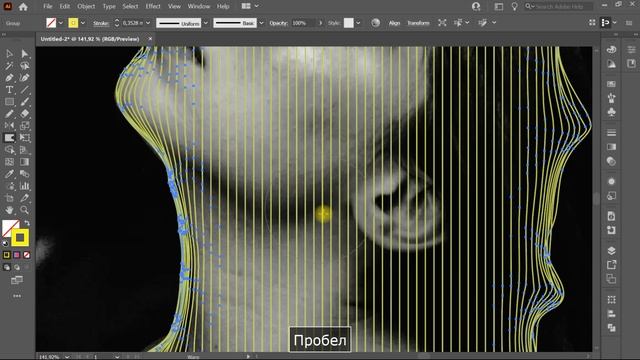This screenshot has height=360, width=640.
Task: Swap fill and stroke colors
Action: point(27,223)
